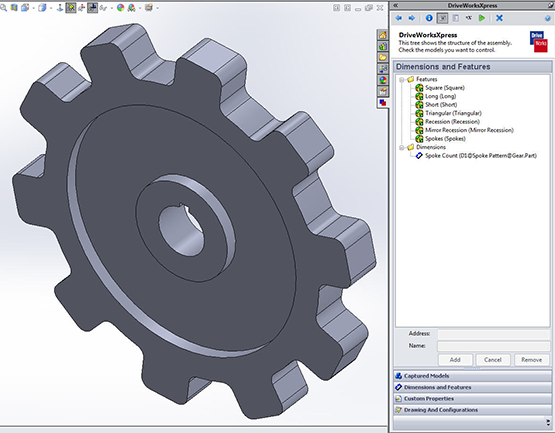The height and width of the screenshot is (433, 555).
Task: Pin the DriveWorksXpress task pane
Action: [x=550, y=5]
